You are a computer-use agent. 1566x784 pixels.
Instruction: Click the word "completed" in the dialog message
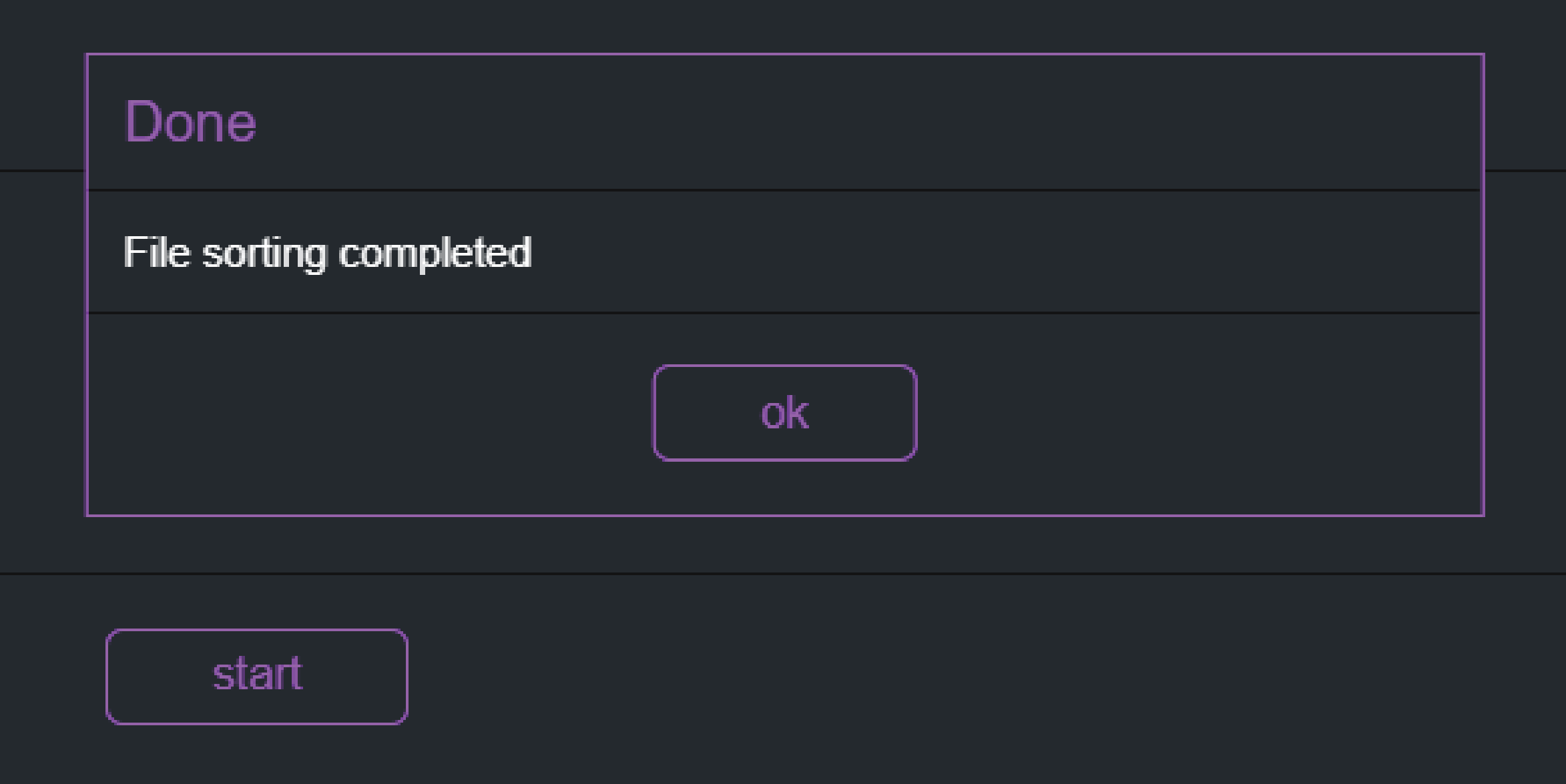[x=435, y=253]
